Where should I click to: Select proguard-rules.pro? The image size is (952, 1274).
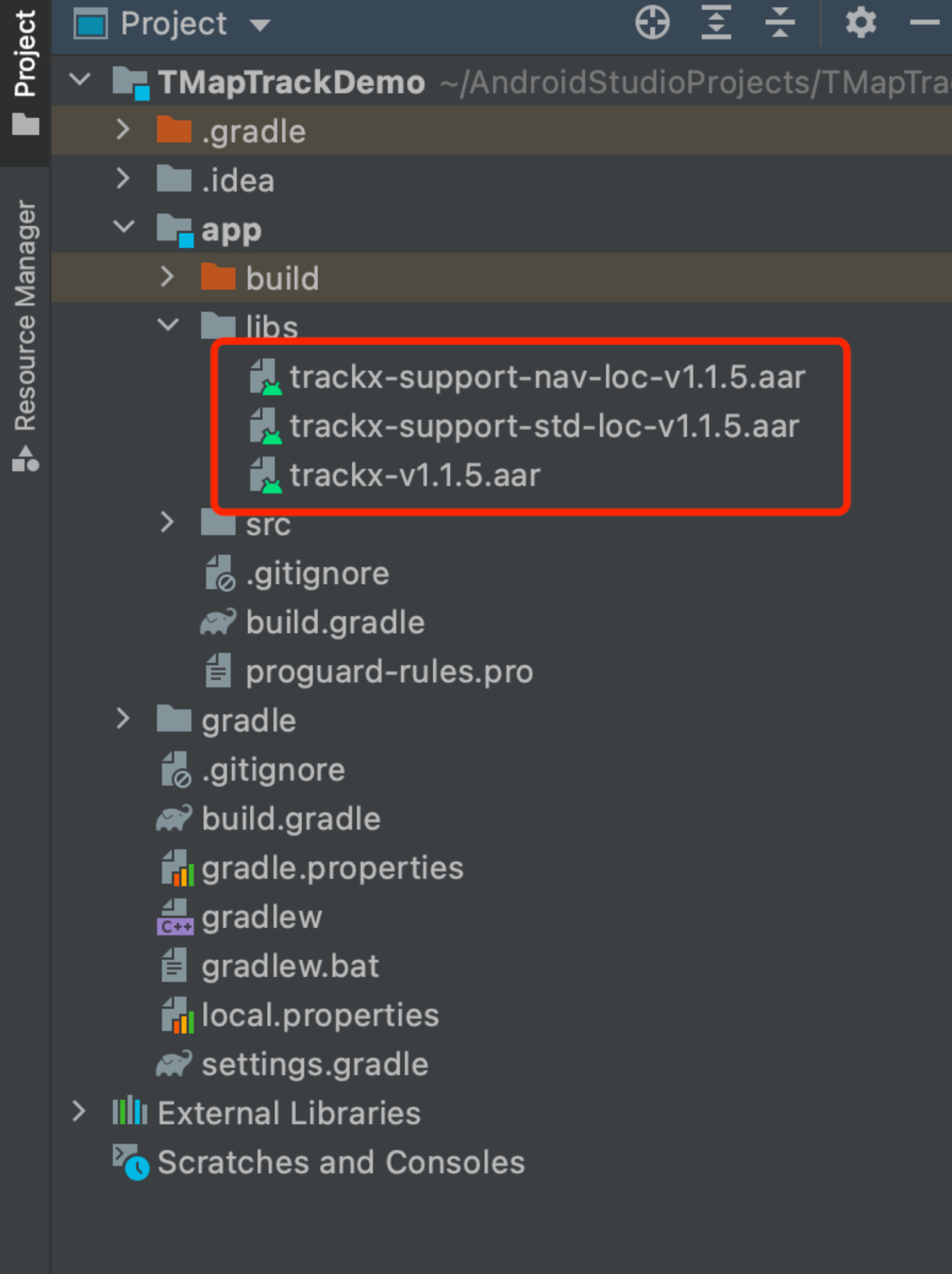click(x=389, y=671)
